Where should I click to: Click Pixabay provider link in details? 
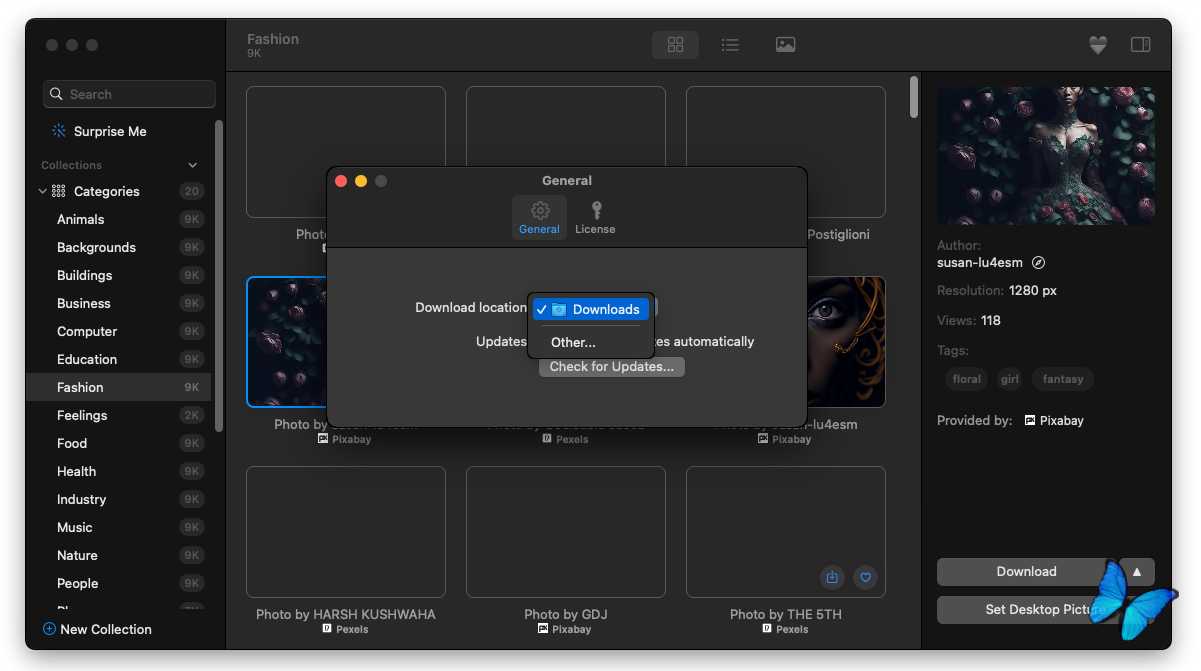tap(1053, 421)
